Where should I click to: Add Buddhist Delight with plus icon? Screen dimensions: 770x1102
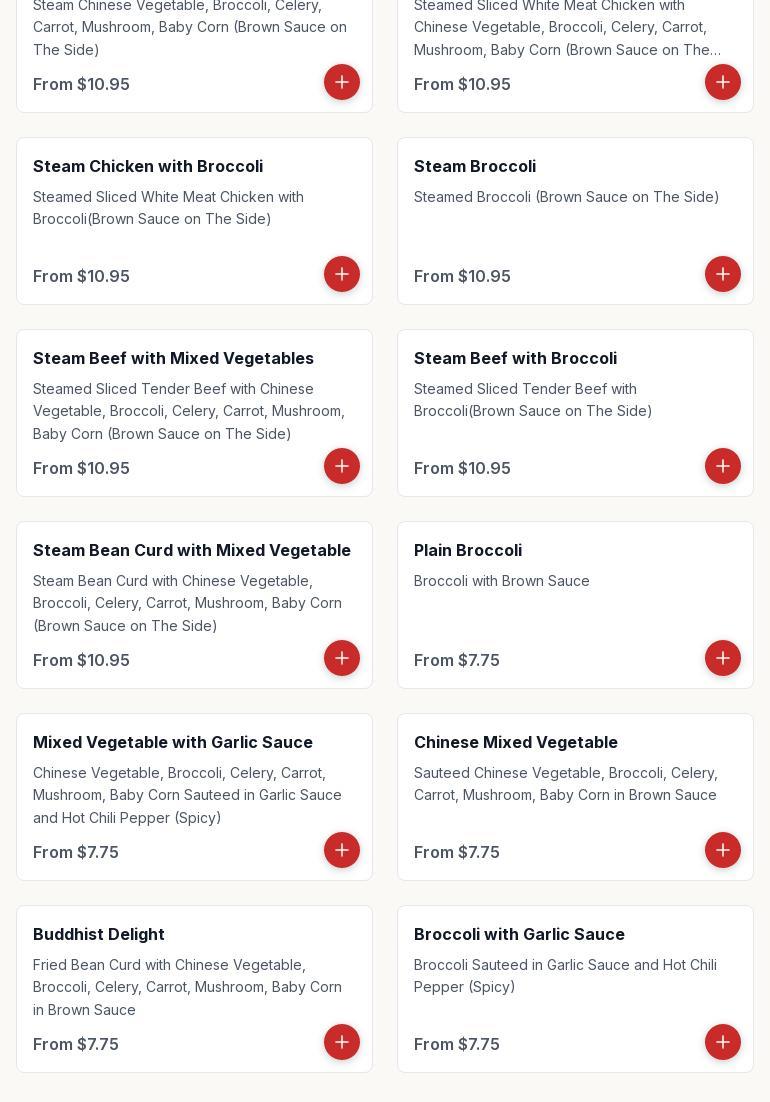coord(341,1042)
